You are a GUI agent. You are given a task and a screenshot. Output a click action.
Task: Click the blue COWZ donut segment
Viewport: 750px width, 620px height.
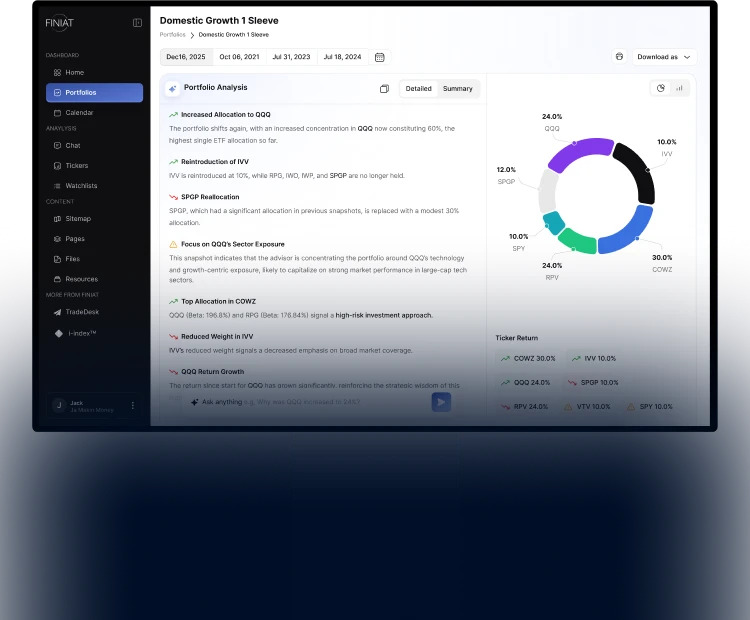[629, 233]
